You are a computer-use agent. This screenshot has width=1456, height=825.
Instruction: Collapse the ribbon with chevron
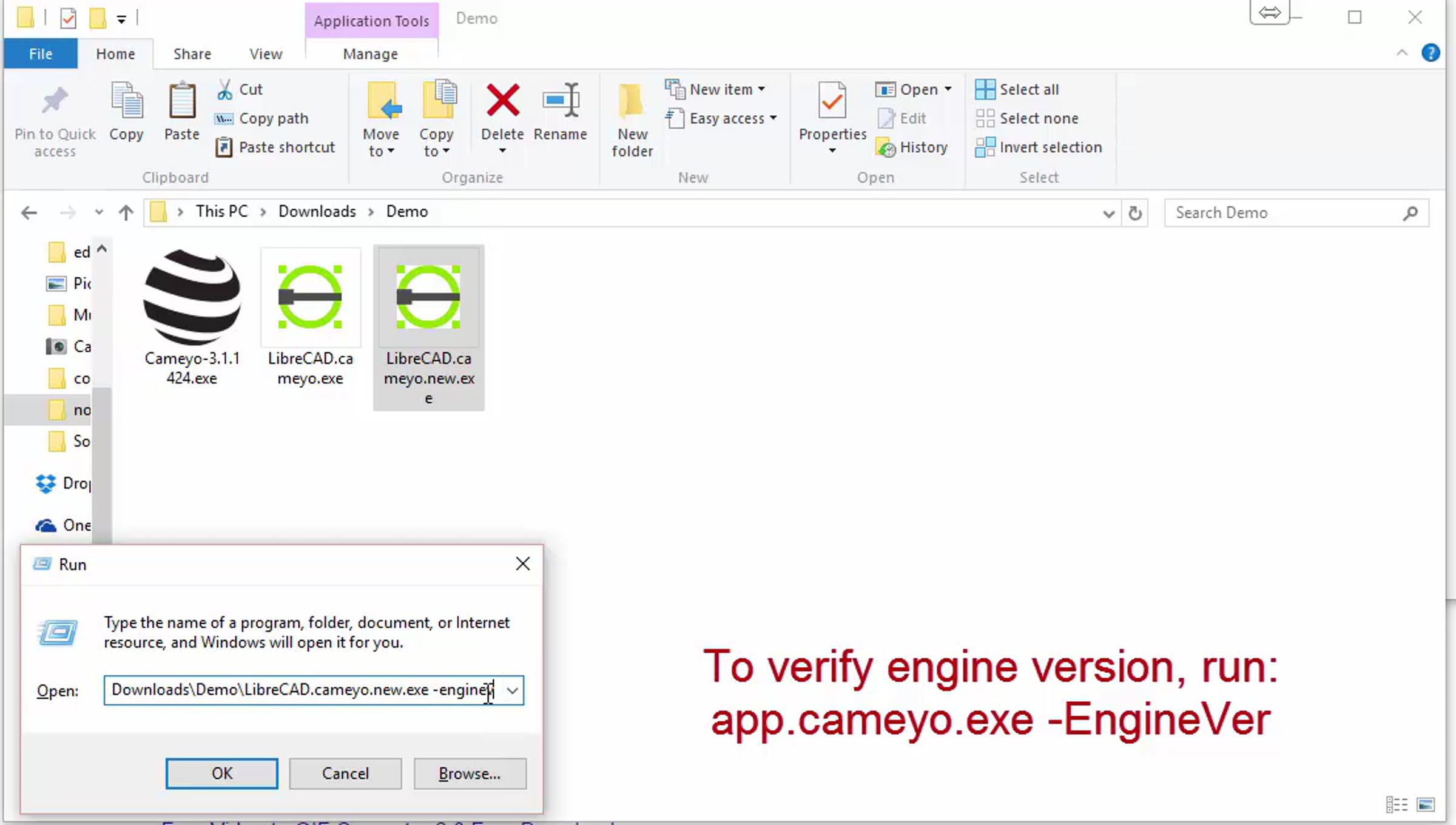1401,53
